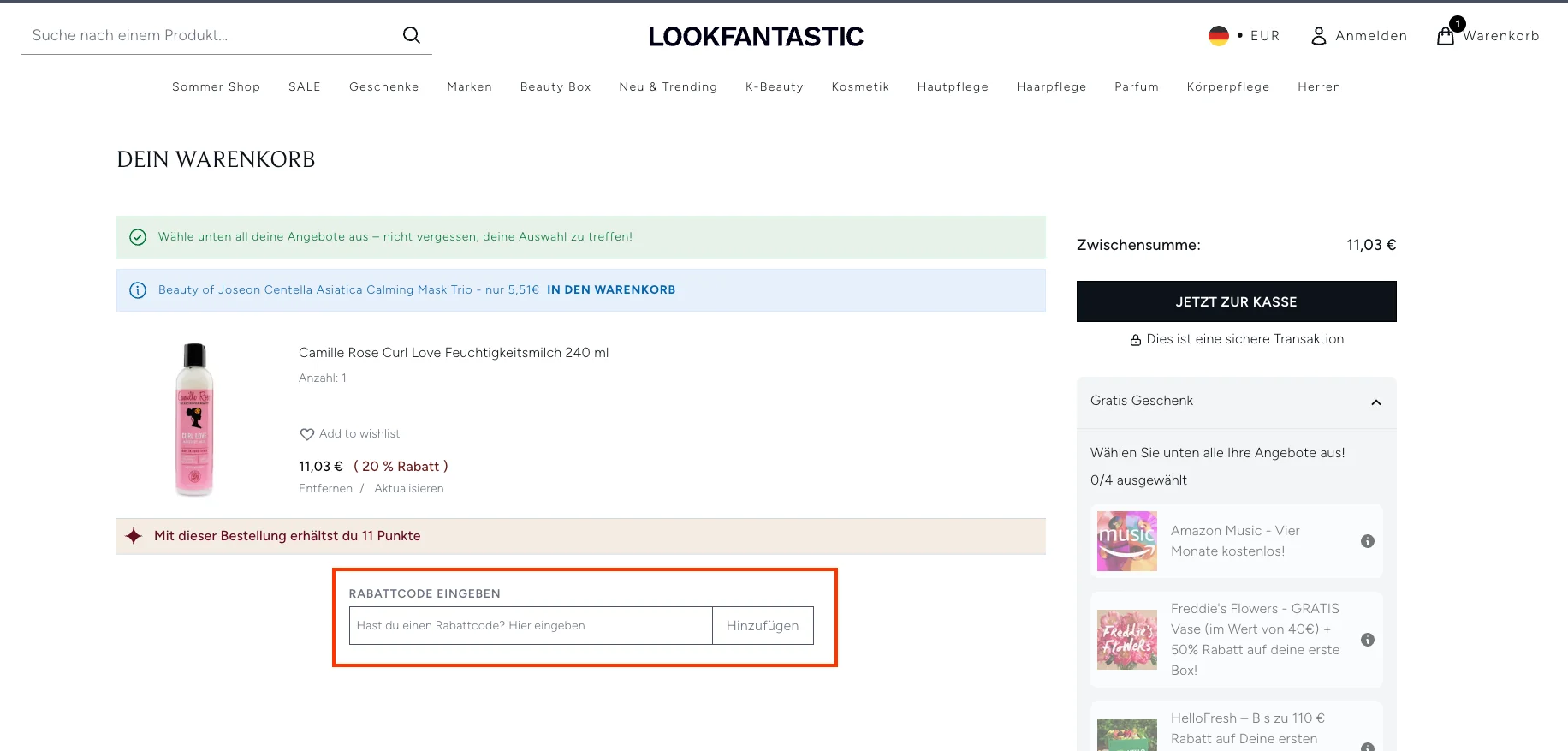The height and width of the screenshot is (751, 1568).
Task: Click the Amazon Music offer thumbnail
Action: [1127, 541]
